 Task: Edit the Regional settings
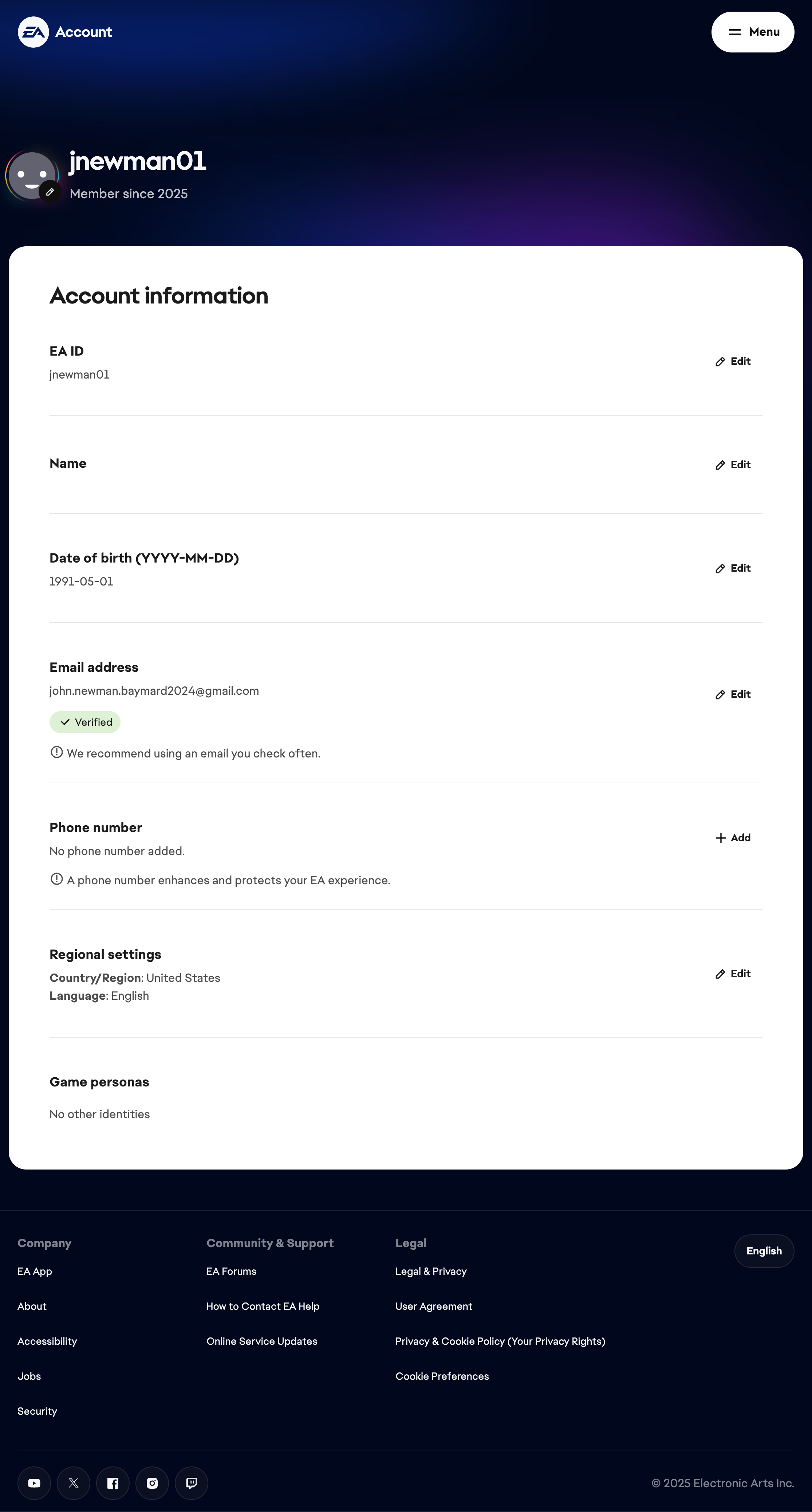tap(732, 973)
